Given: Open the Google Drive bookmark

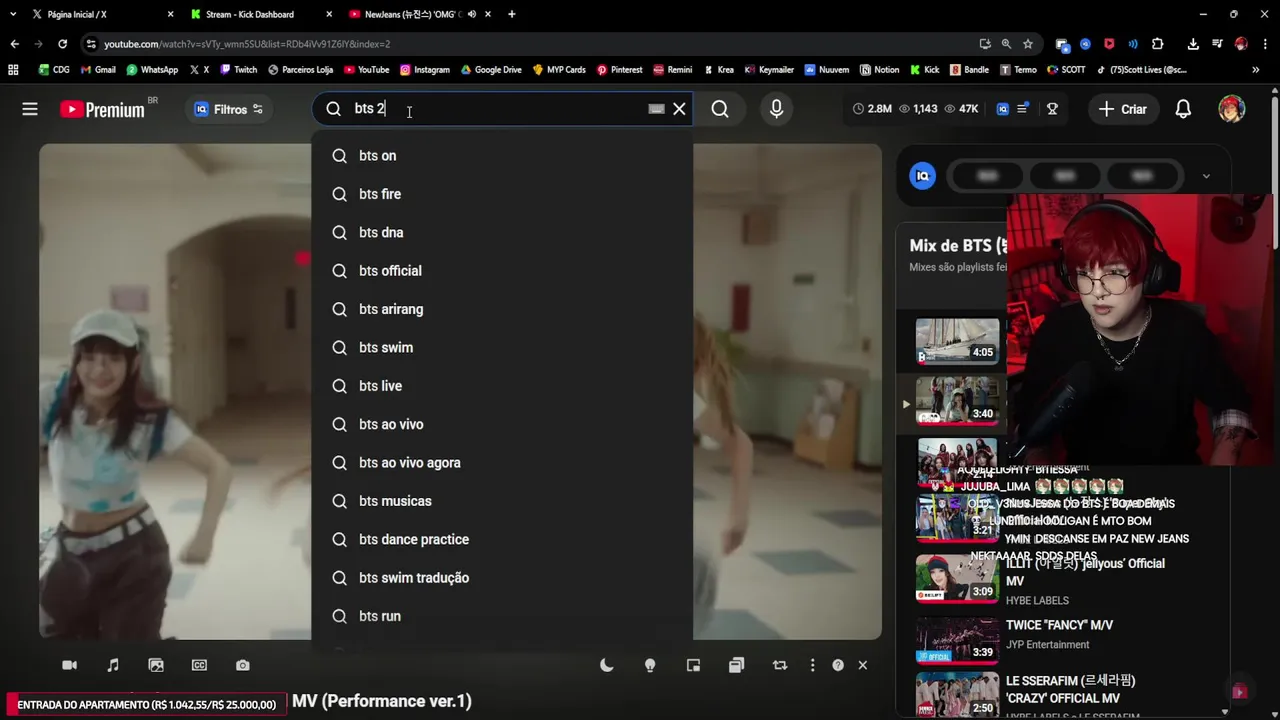Looking at the screenshot, I should click(x=490, y=70).
